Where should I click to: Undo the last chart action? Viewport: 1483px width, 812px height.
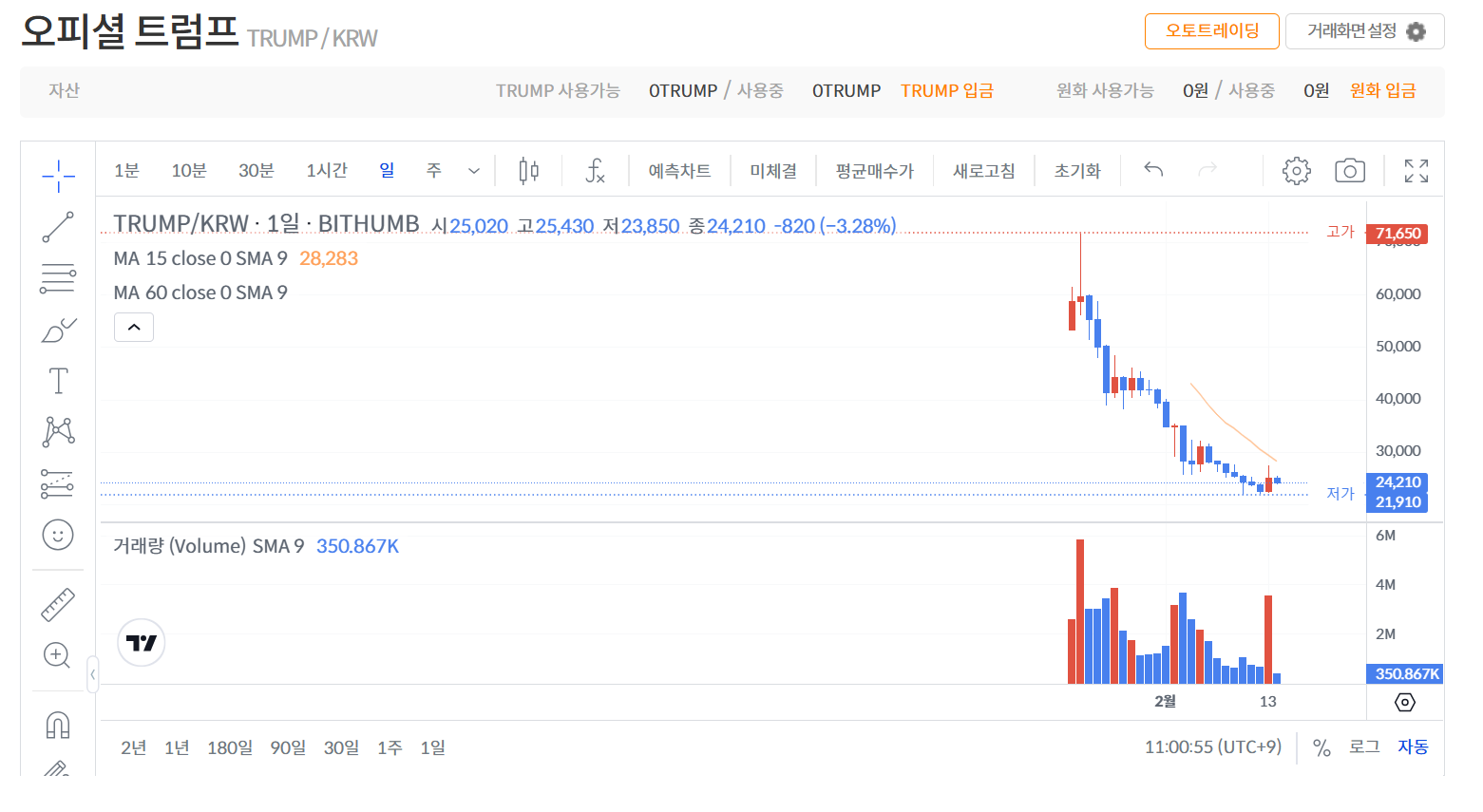1153,170
